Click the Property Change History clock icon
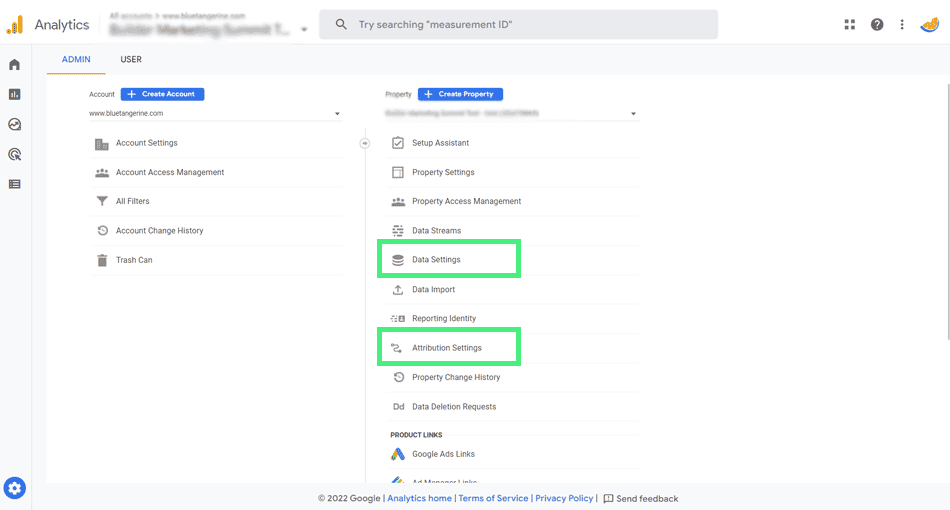950x510 pixels. tap(398, 377)
